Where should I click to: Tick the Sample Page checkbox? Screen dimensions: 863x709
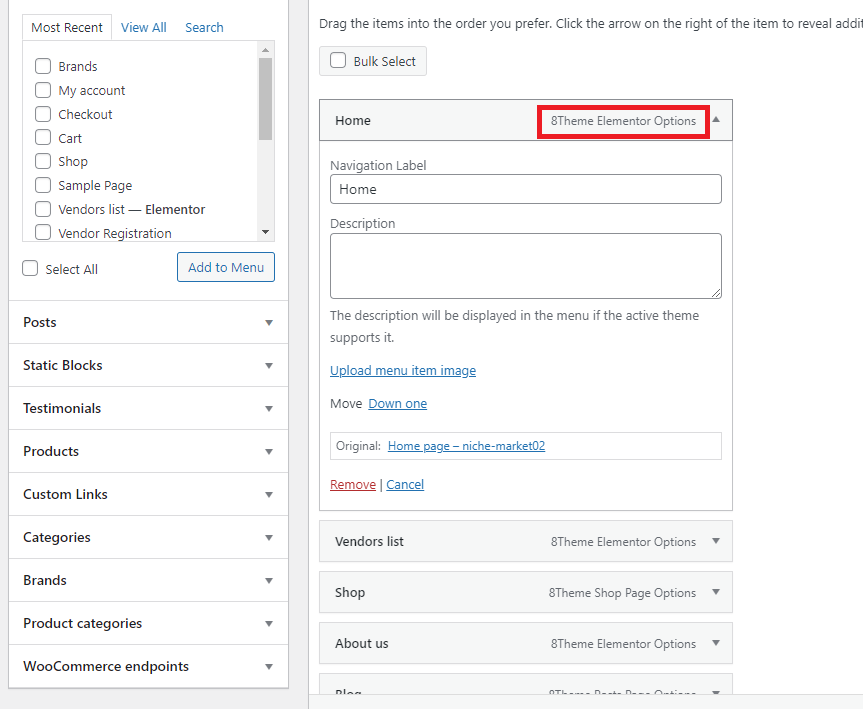tap(43, 185)
